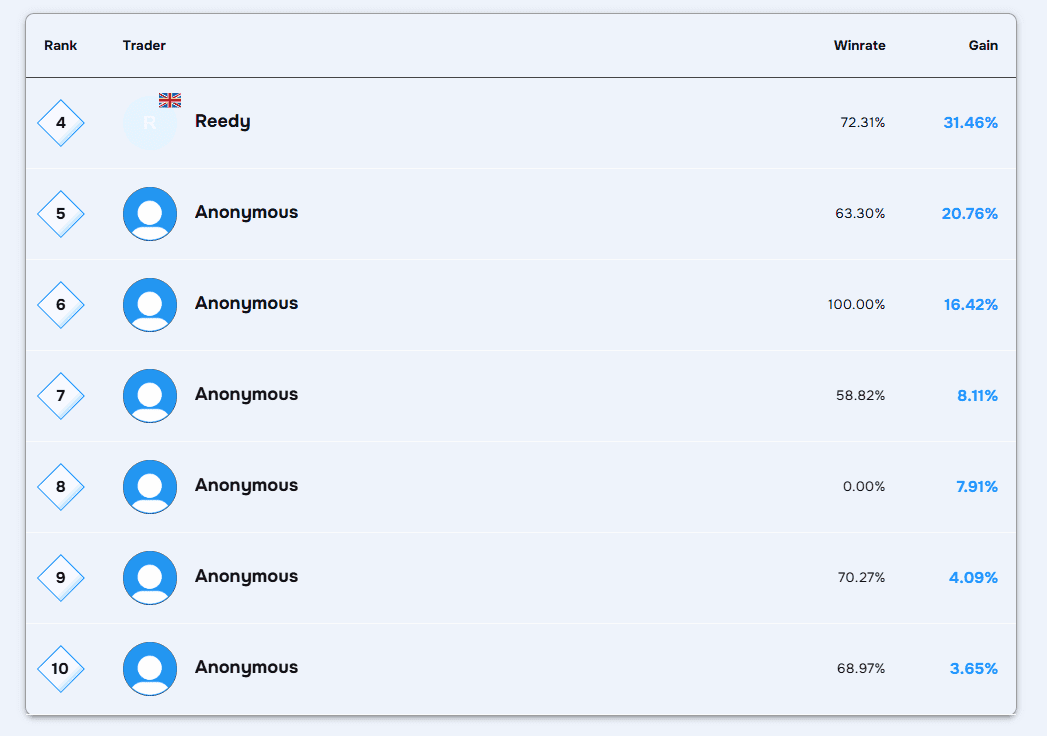Open the avatar for rank 9 Anonymous
The width and height of the screenshot is (1047, 736).
(x=149, y=577)
